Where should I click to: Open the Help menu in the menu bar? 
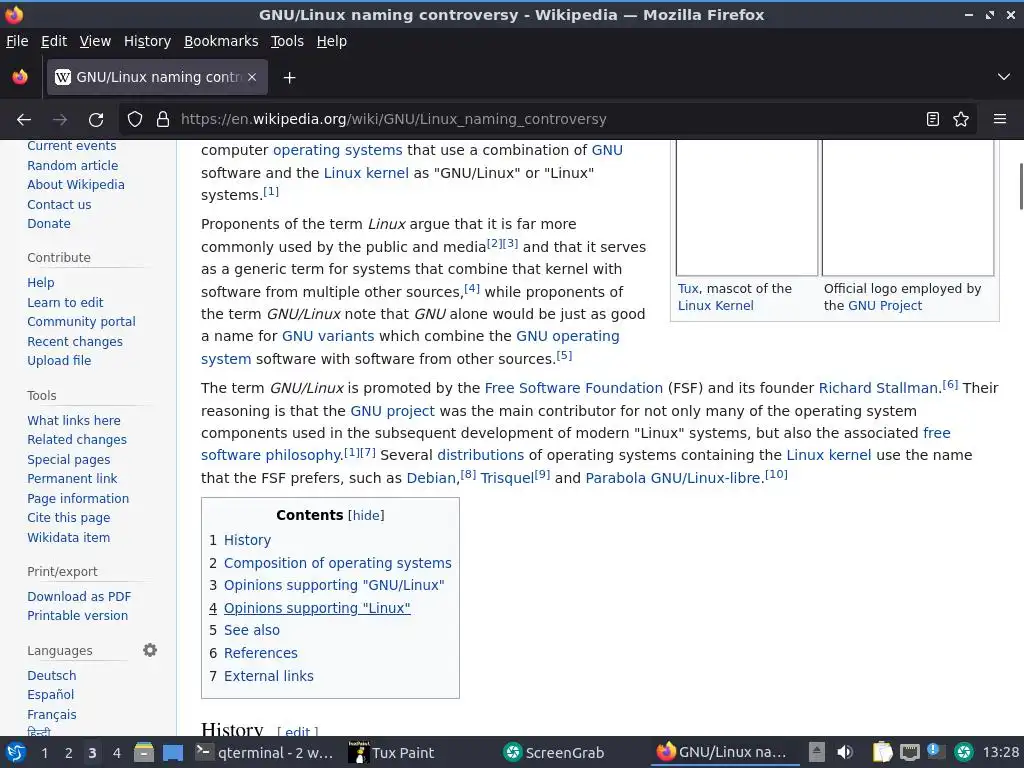coord(332,41)
